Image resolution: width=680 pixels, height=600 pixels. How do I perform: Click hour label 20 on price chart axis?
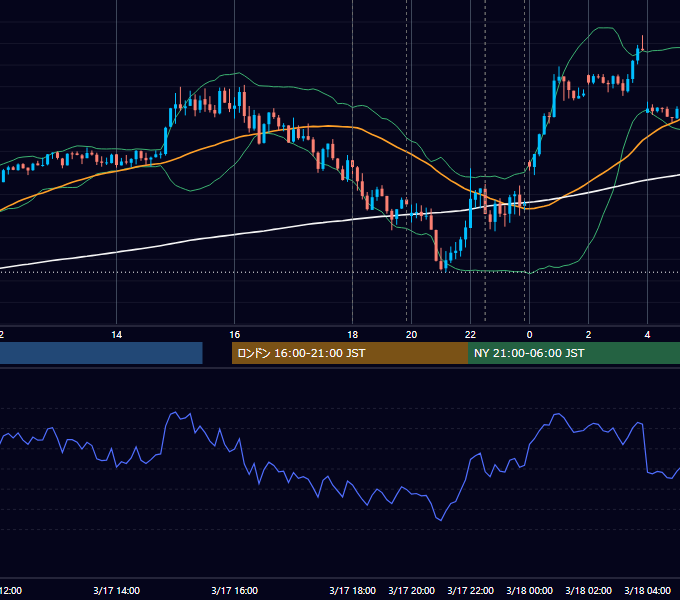(x=412, y=335)
